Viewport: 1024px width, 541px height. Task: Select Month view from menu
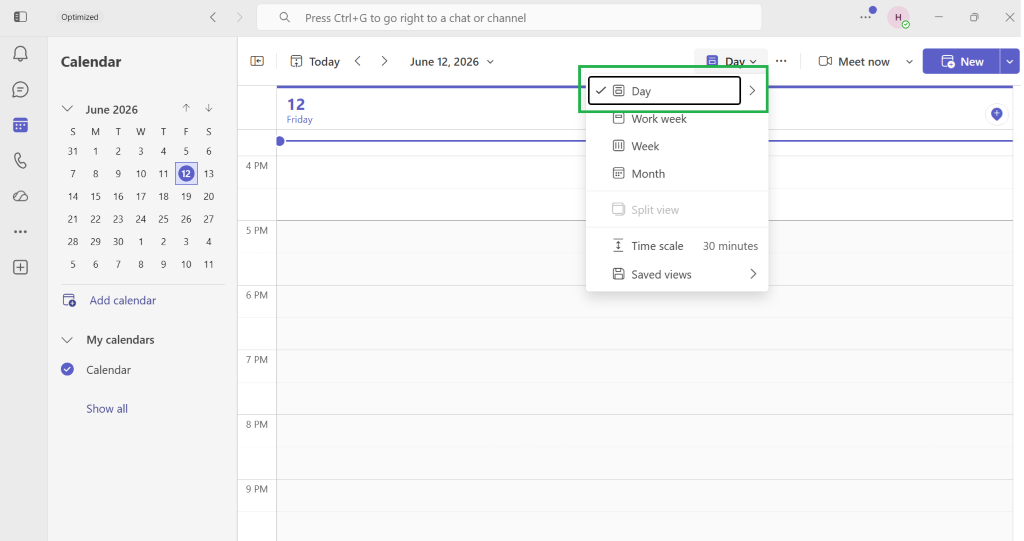click(x=677, y=174)
